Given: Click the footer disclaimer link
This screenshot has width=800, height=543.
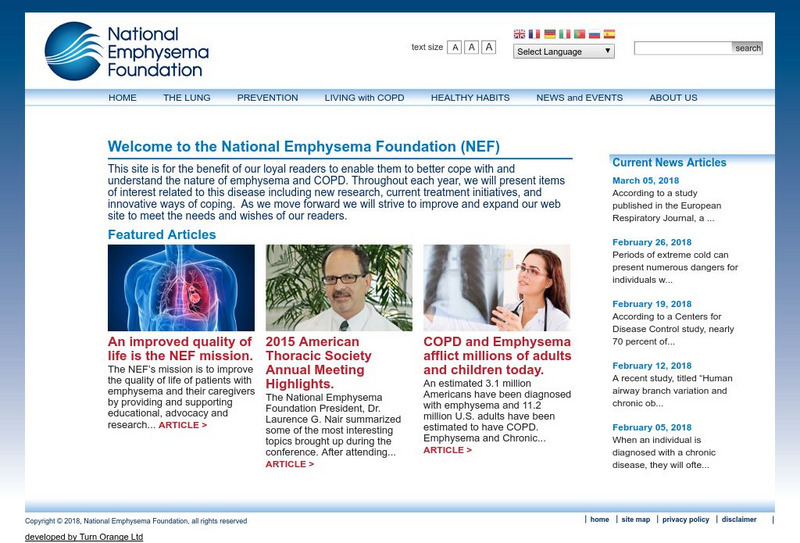Looking at the screenshot, I should [x=739, y=520].
